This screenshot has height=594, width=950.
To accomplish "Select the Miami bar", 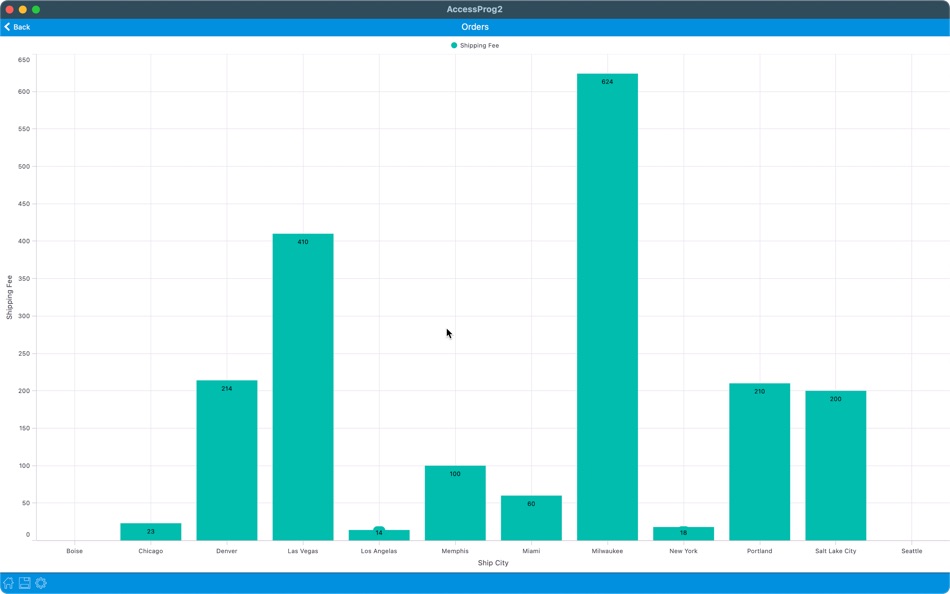I will coord(531,518).
